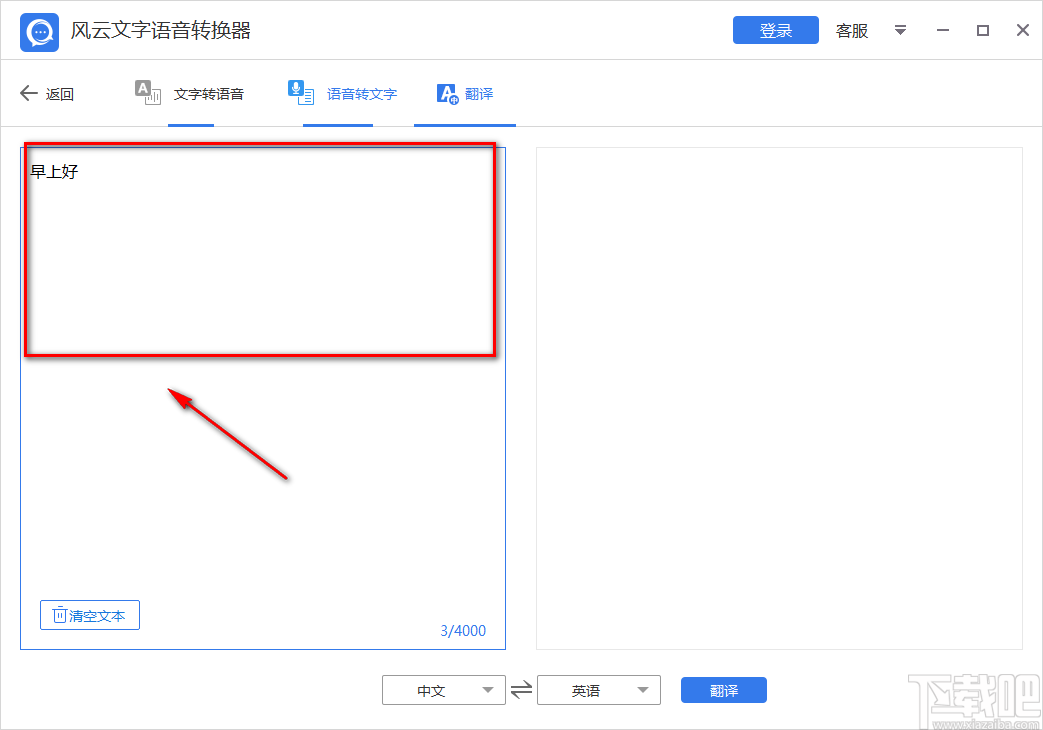The height and width of the screenshot is (730, 1043).
Task: Open the 中文 source language dropdown
Action: tap(444, 690)
